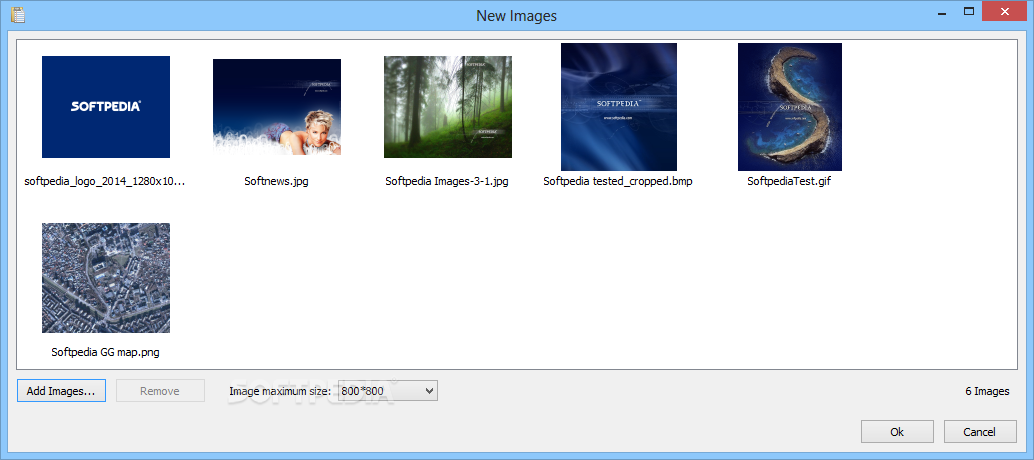Image resolution: width=1034 pixels, height=460 pixels.
Task: Click the notepad app icon in title bar
Action: 18,14
